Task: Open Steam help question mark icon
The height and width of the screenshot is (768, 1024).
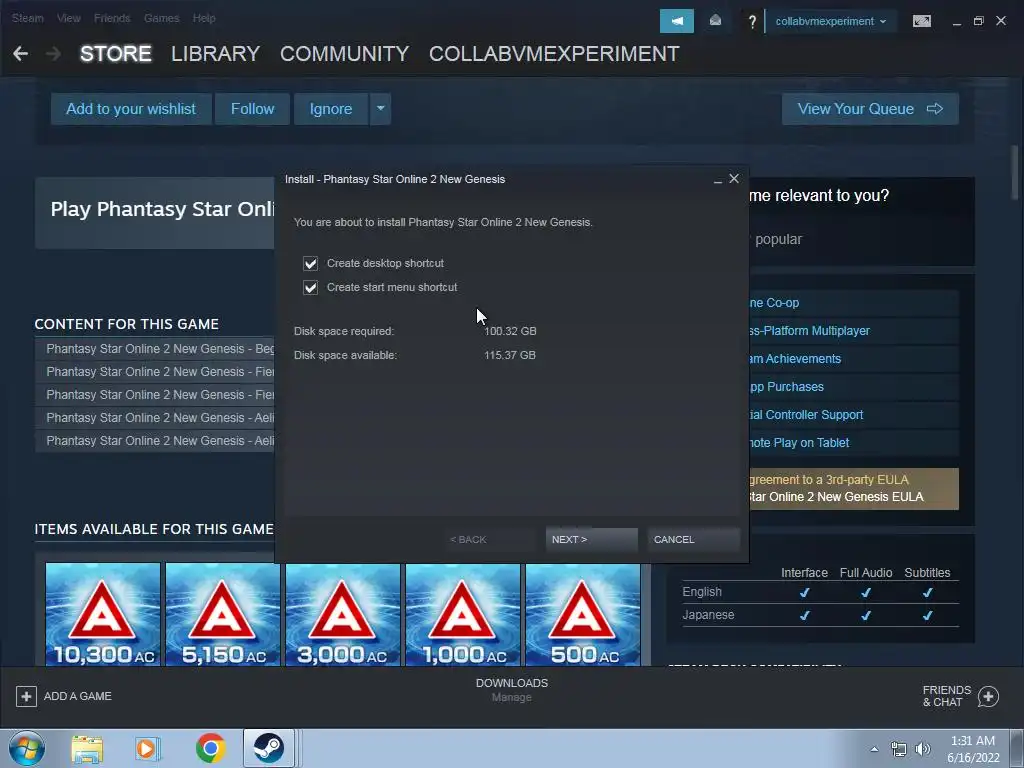Action: [x=752, y=22]
